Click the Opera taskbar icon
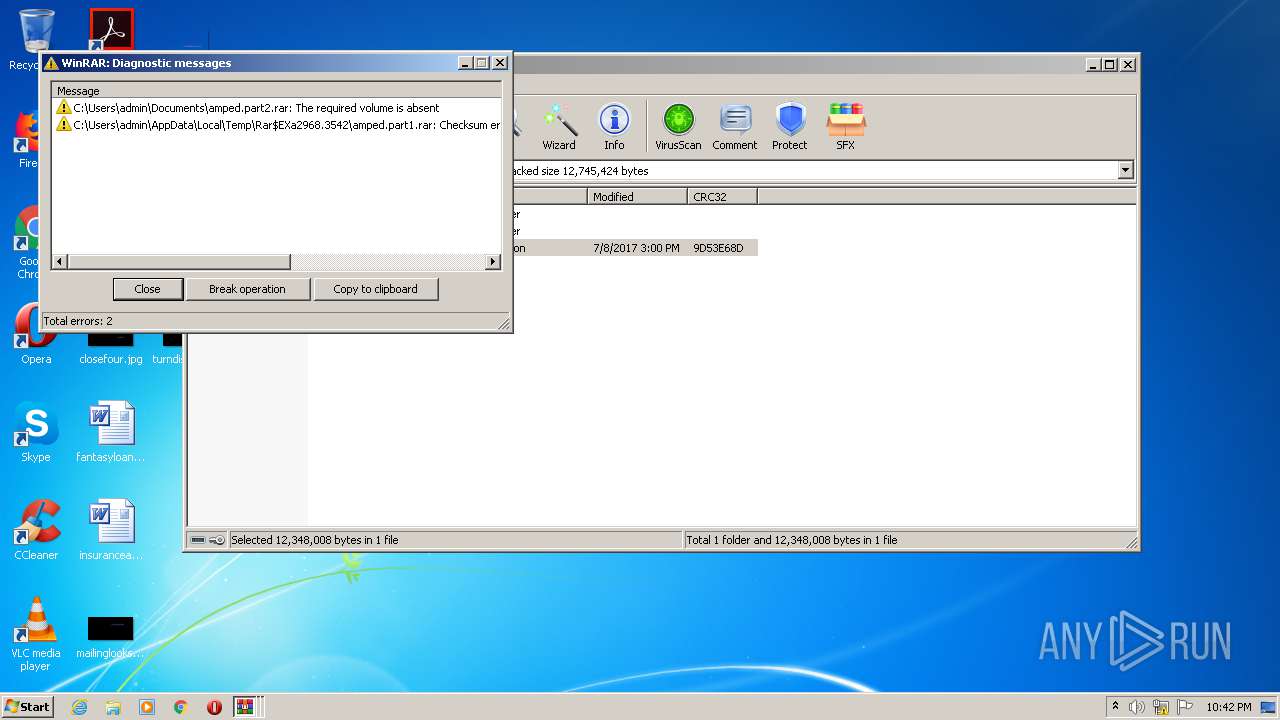The image size is (1280, 720). click(214, 707)
